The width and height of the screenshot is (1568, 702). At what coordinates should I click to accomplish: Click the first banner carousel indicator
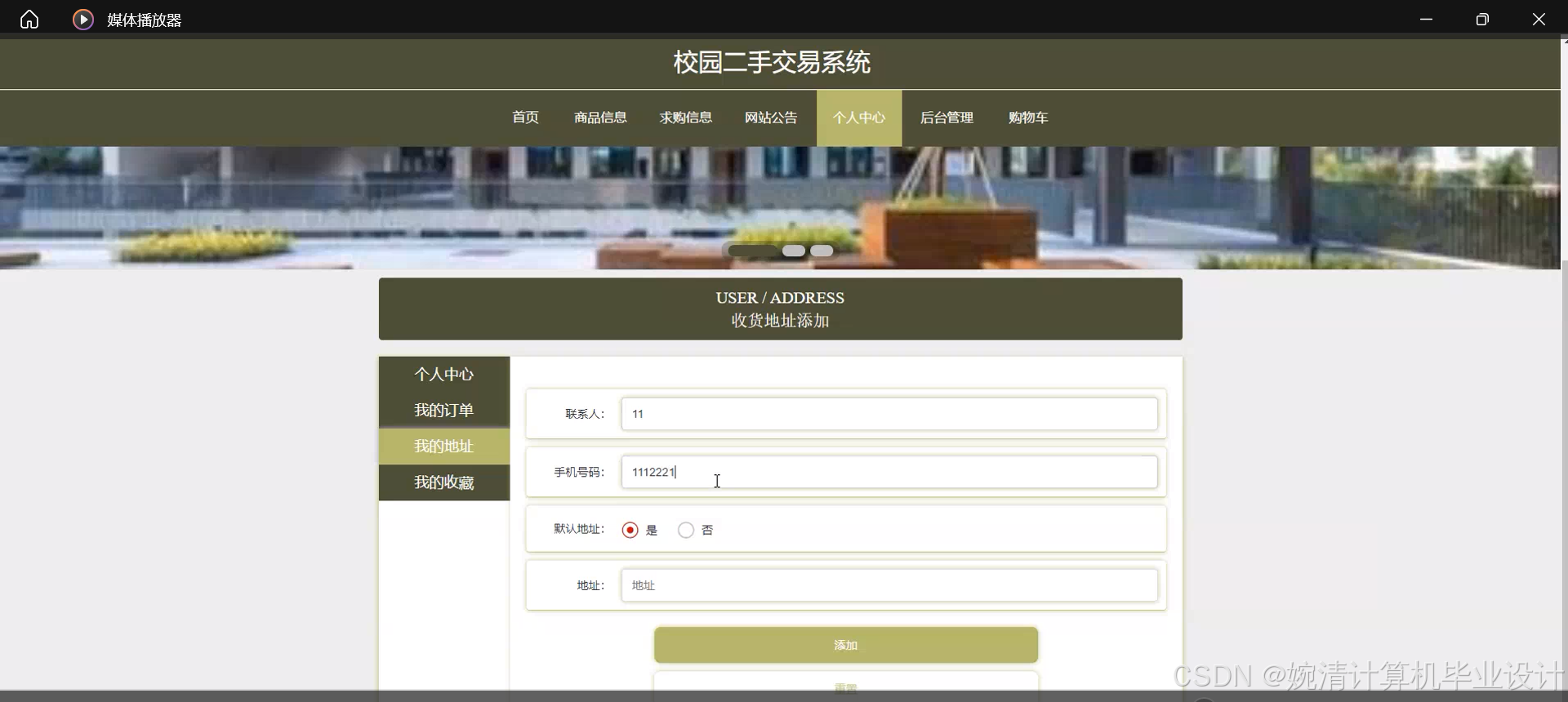(x=752, y=251)
